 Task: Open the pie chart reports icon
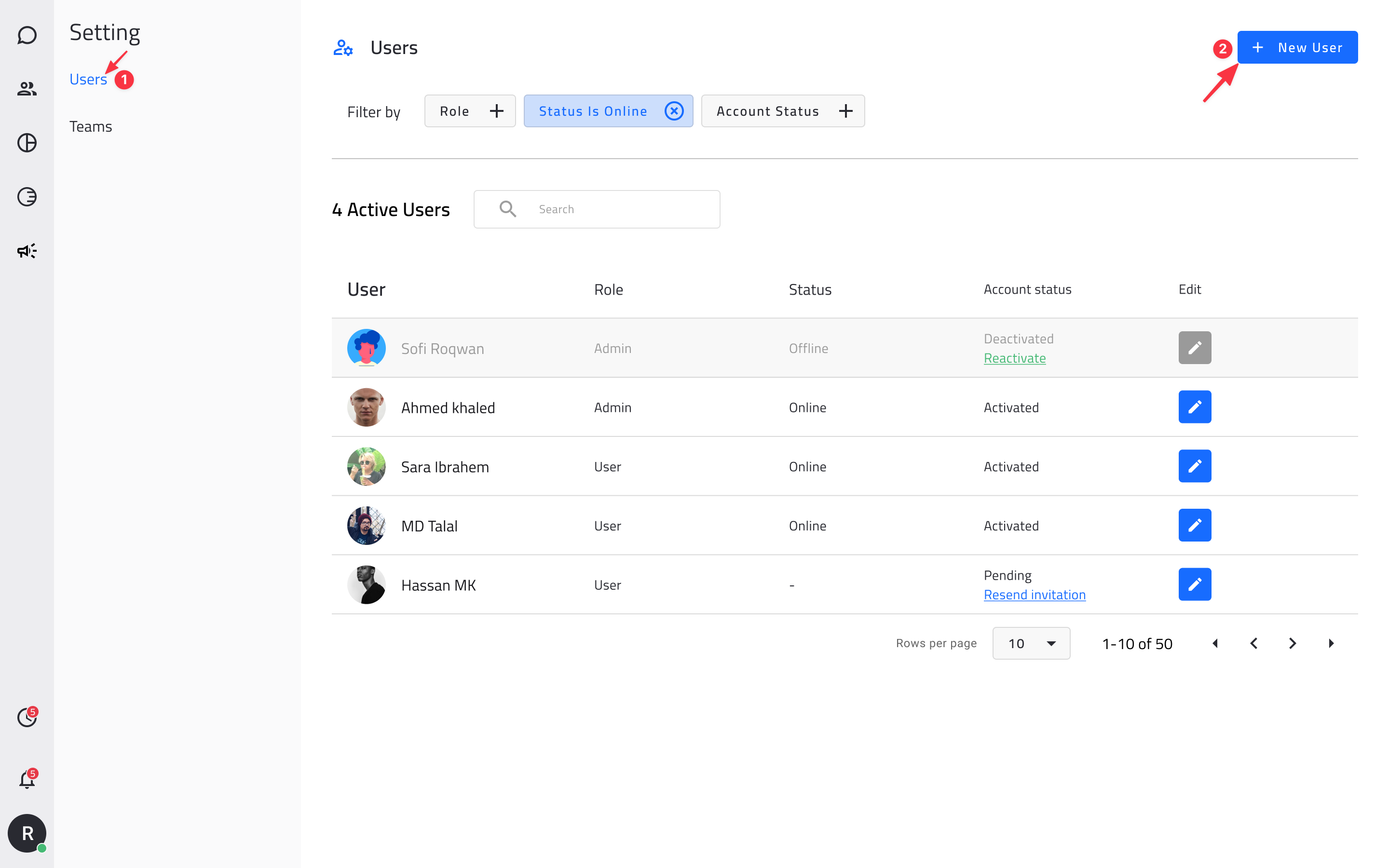27,142
